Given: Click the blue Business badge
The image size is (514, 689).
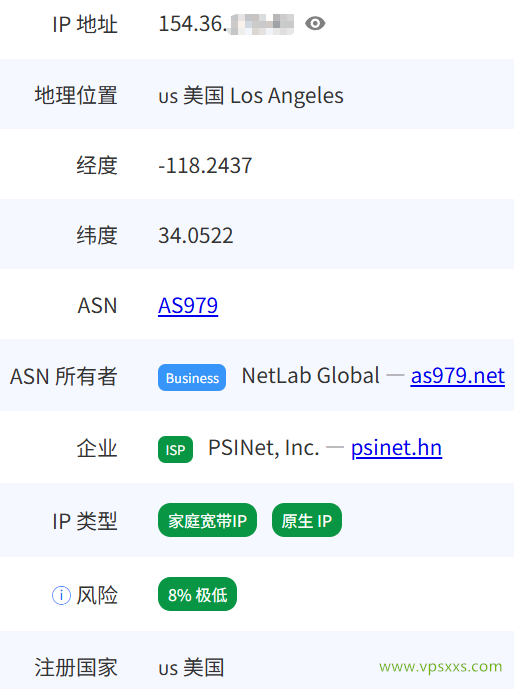Looking at the screenshot, I should click(x=192, y=377).
